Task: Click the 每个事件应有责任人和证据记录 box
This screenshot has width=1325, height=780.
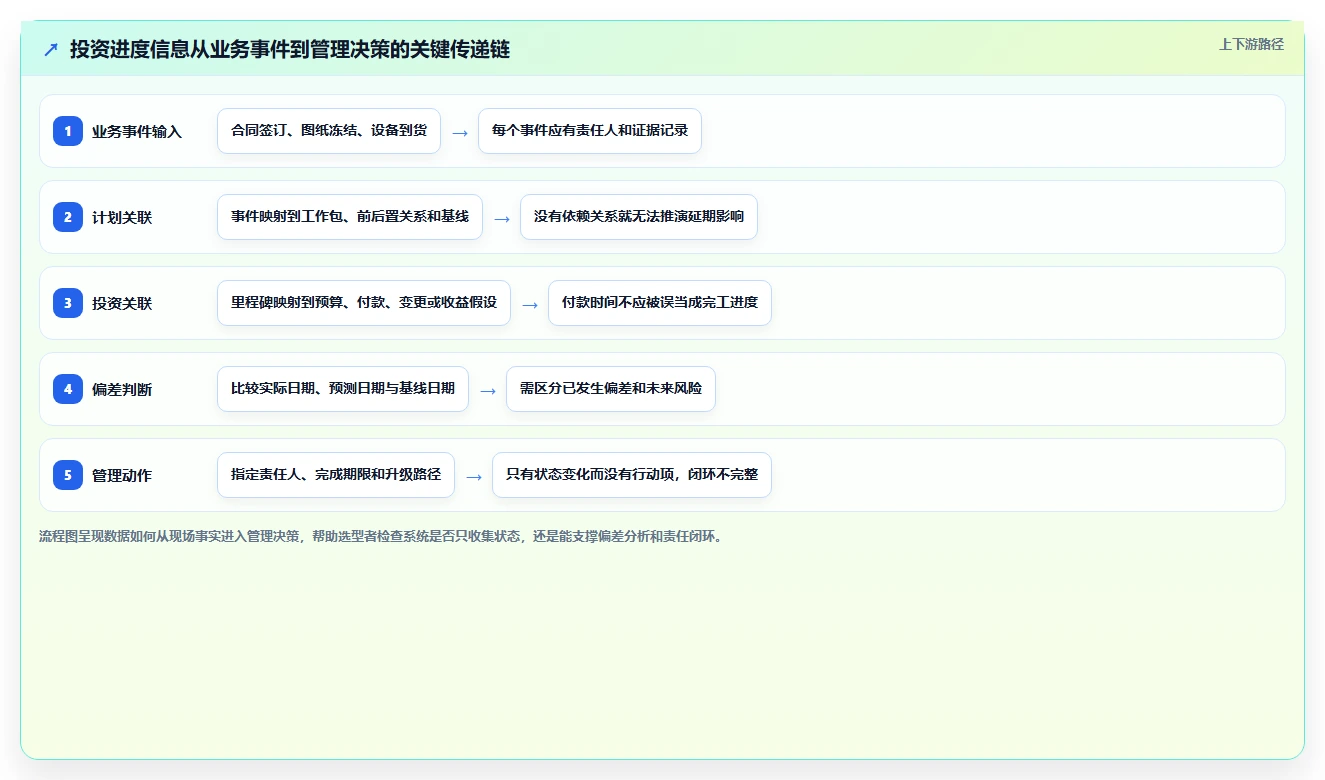Action: point(590,131)
